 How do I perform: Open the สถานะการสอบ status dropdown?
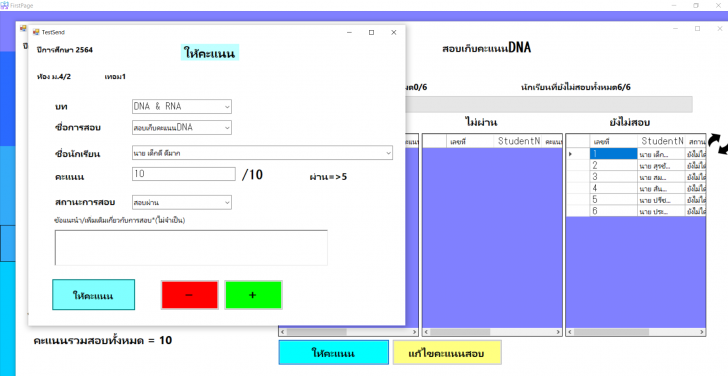(182, 202)
